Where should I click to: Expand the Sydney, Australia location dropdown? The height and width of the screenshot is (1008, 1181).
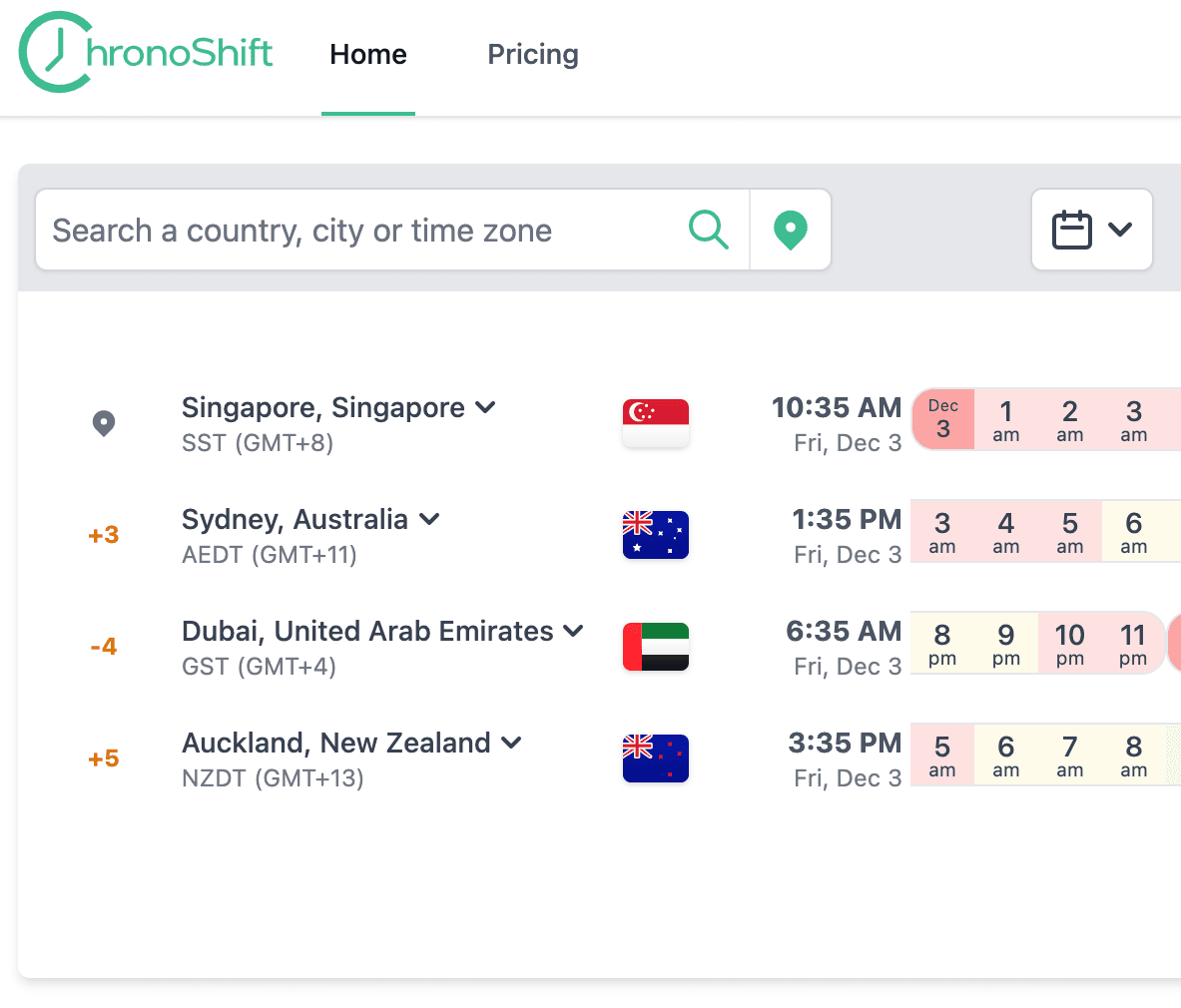(x=430, y=519)
